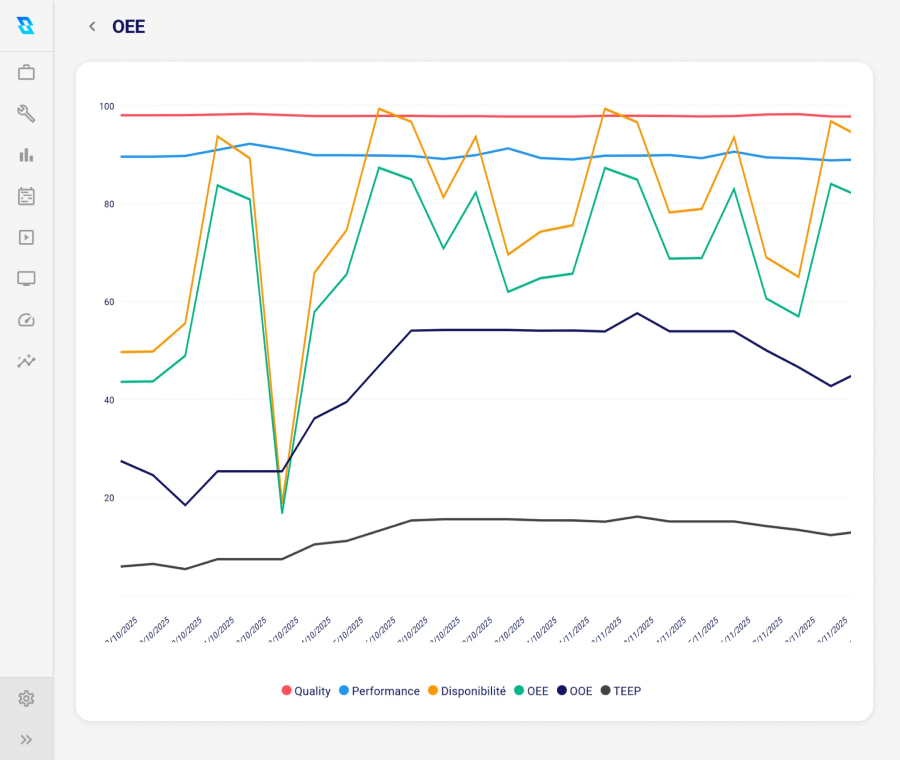Click the gray TEEP line on chart
The image size is (900, 760).
tap(500, 519)
